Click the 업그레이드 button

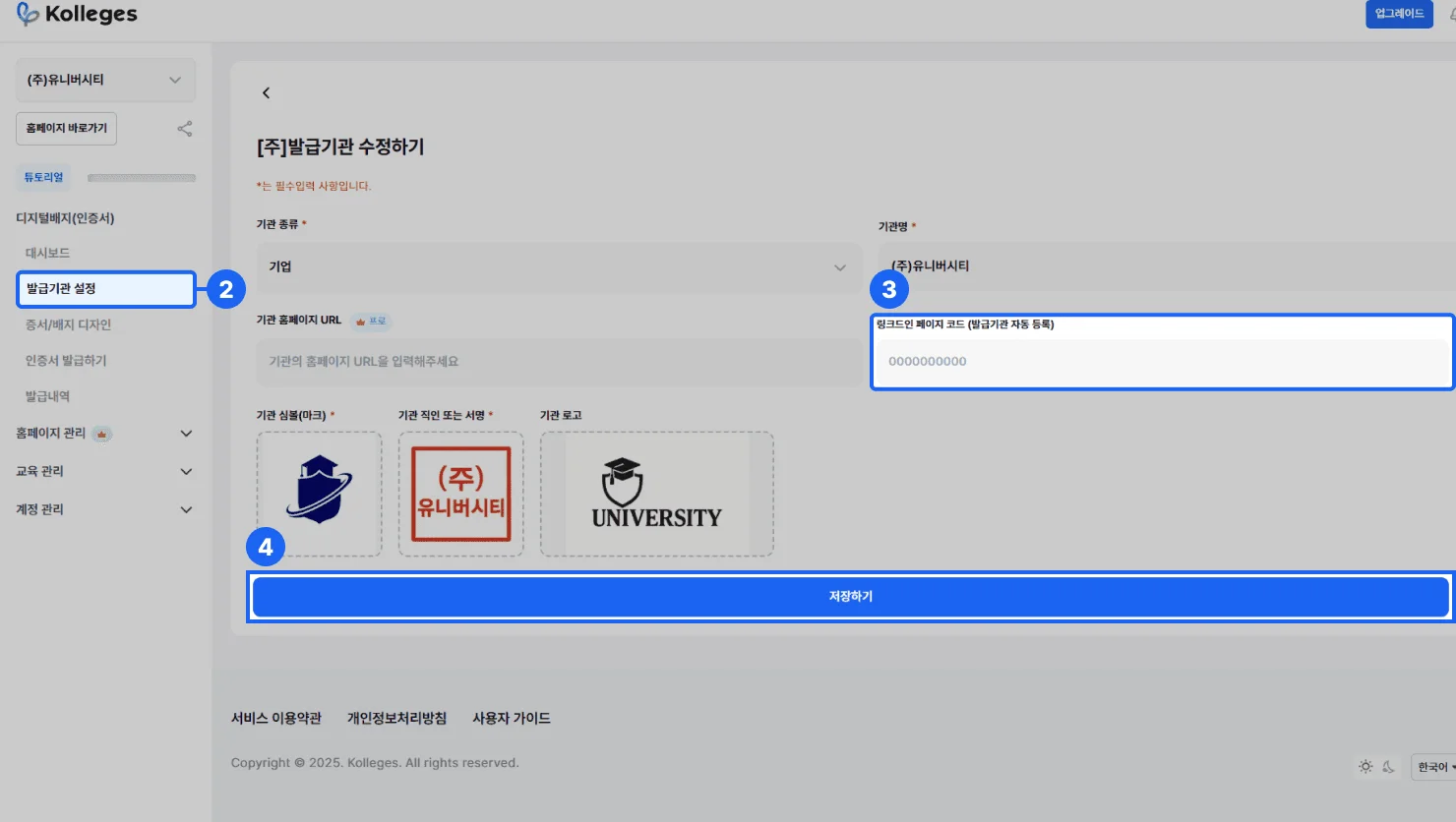click(1399, 14)
